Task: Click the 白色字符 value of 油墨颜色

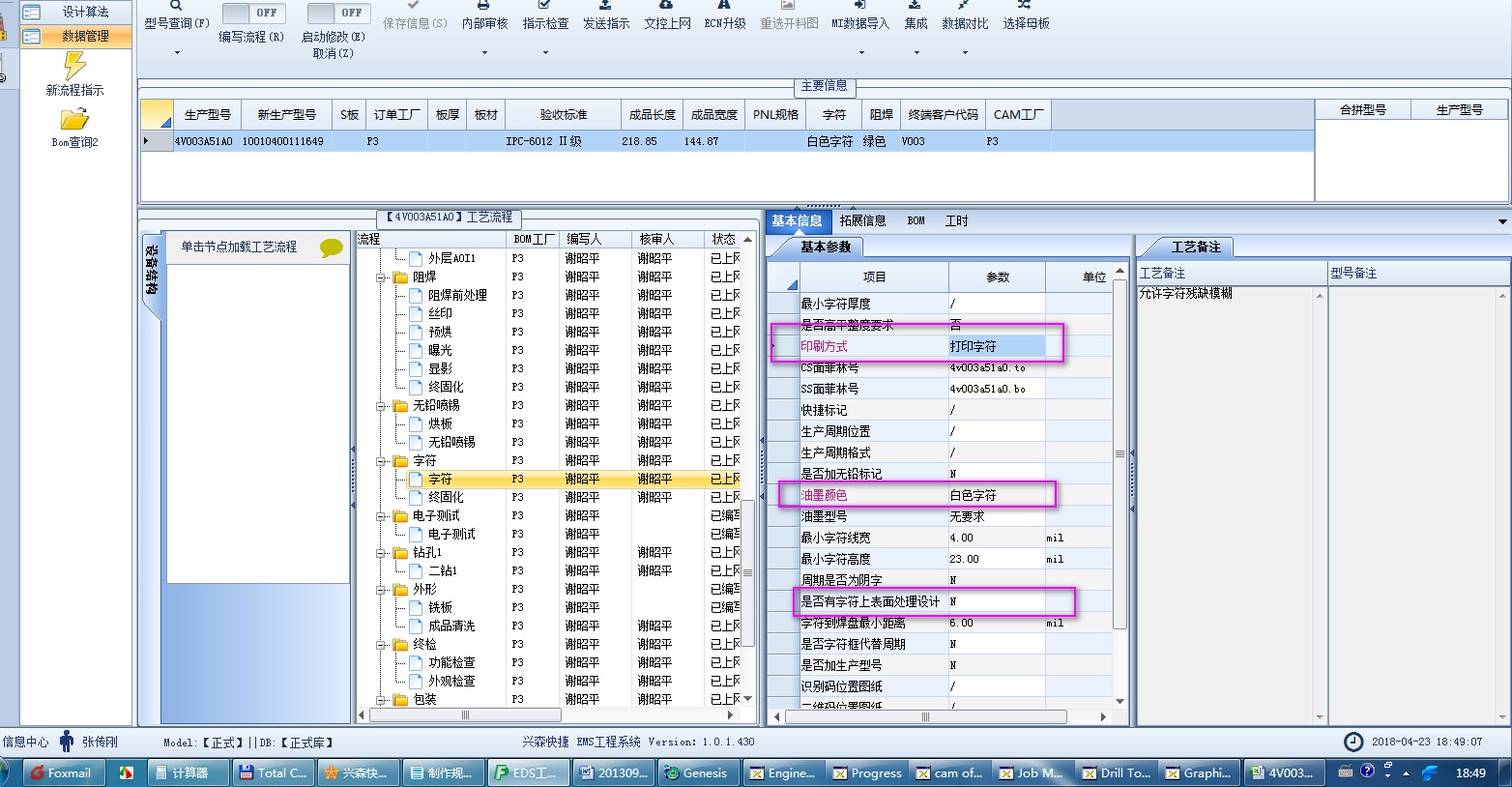Action: click(997, 495)
